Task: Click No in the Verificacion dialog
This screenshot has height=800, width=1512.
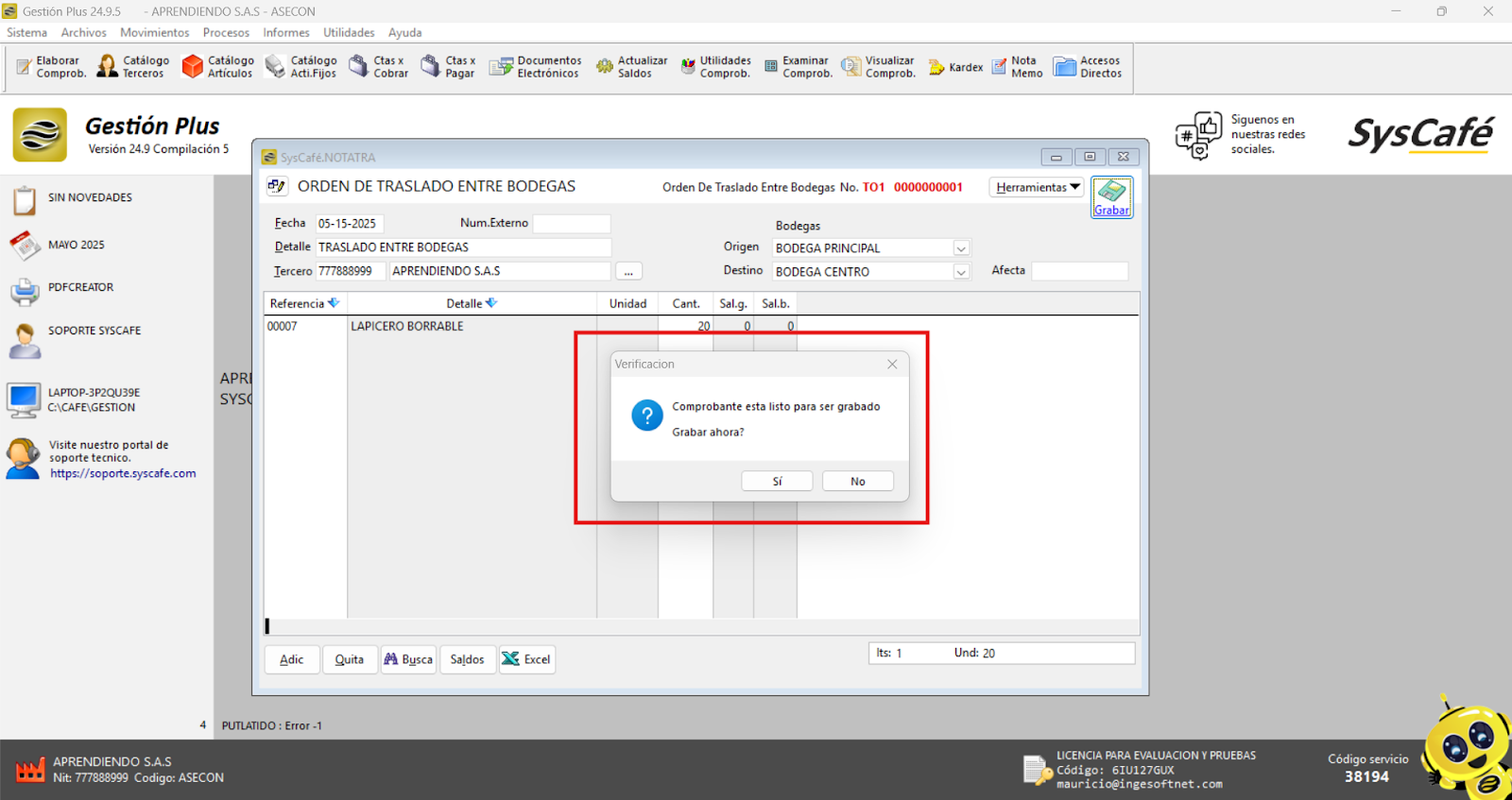Action: (x=857, y=482)
